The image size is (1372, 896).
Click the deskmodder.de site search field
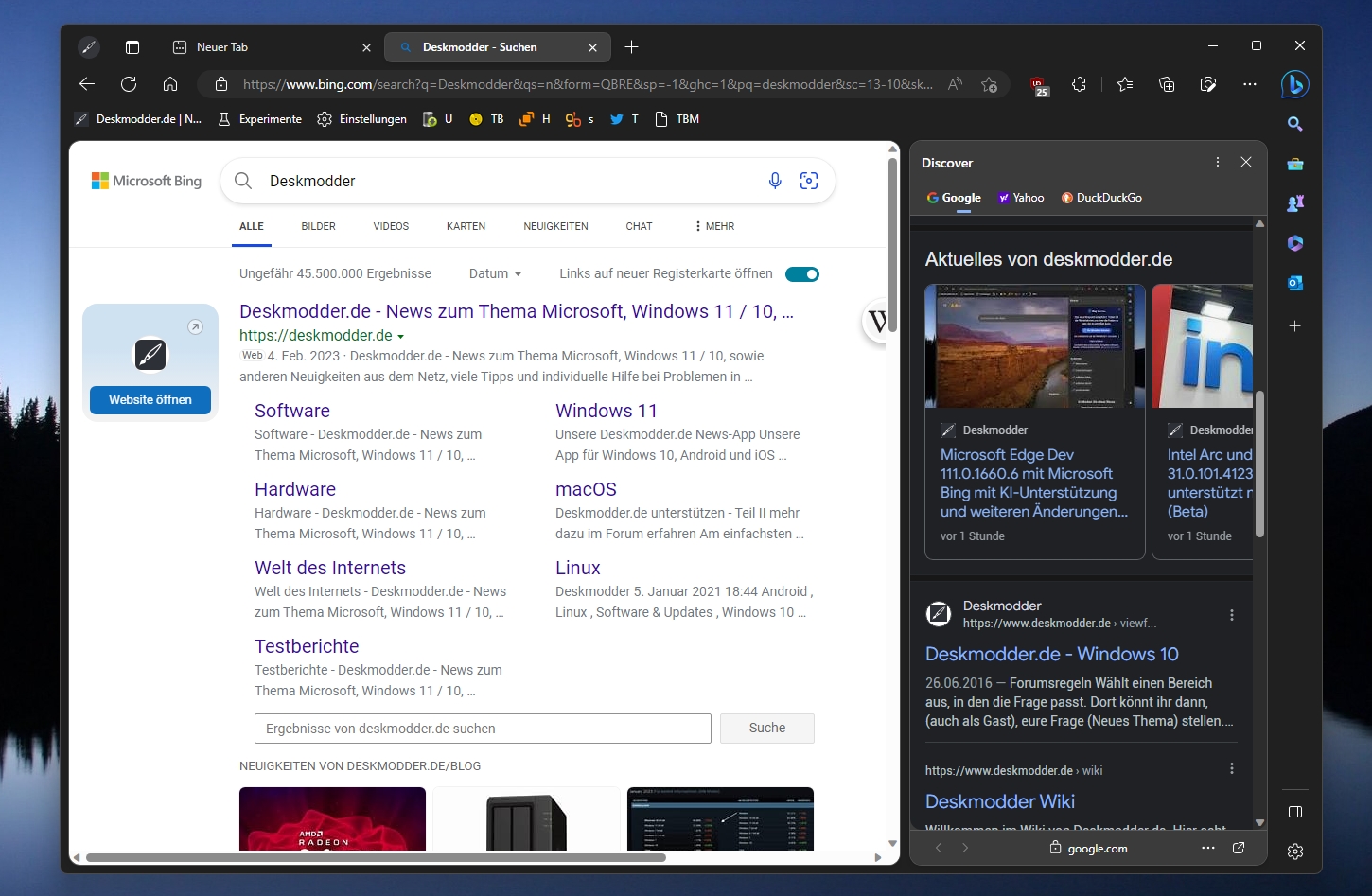click(x=483, y=729)
